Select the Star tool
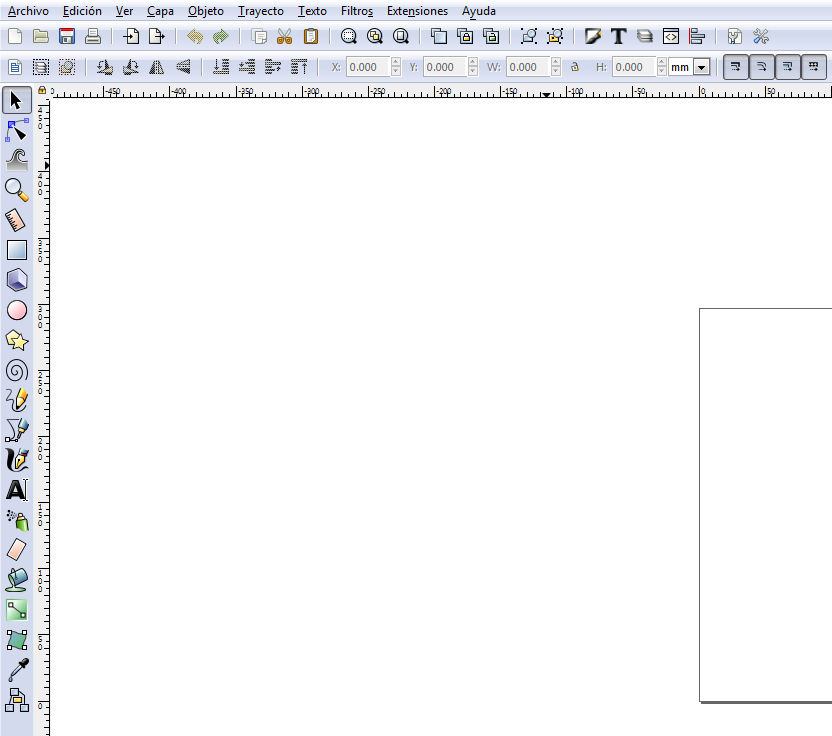 click(14, 340)
